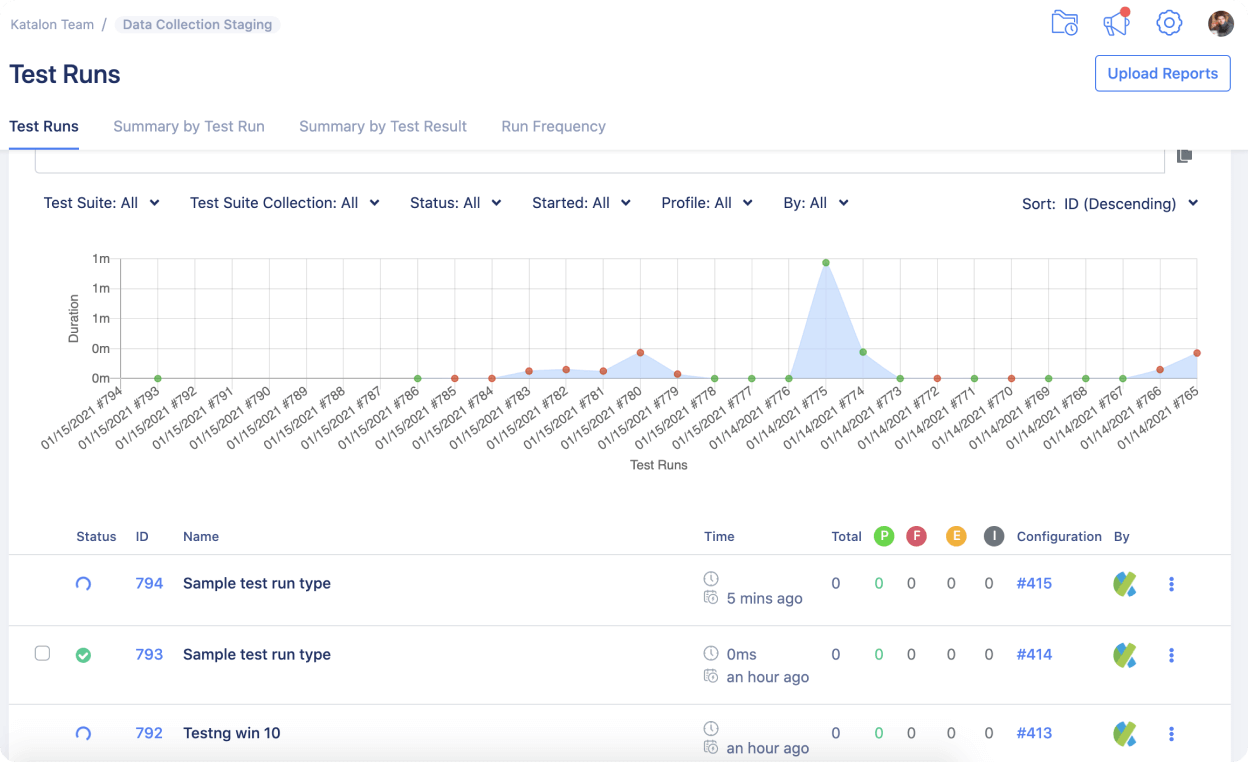The image size is (1248, 762).
Task: Click the Time column header
Action: (719, 537)
